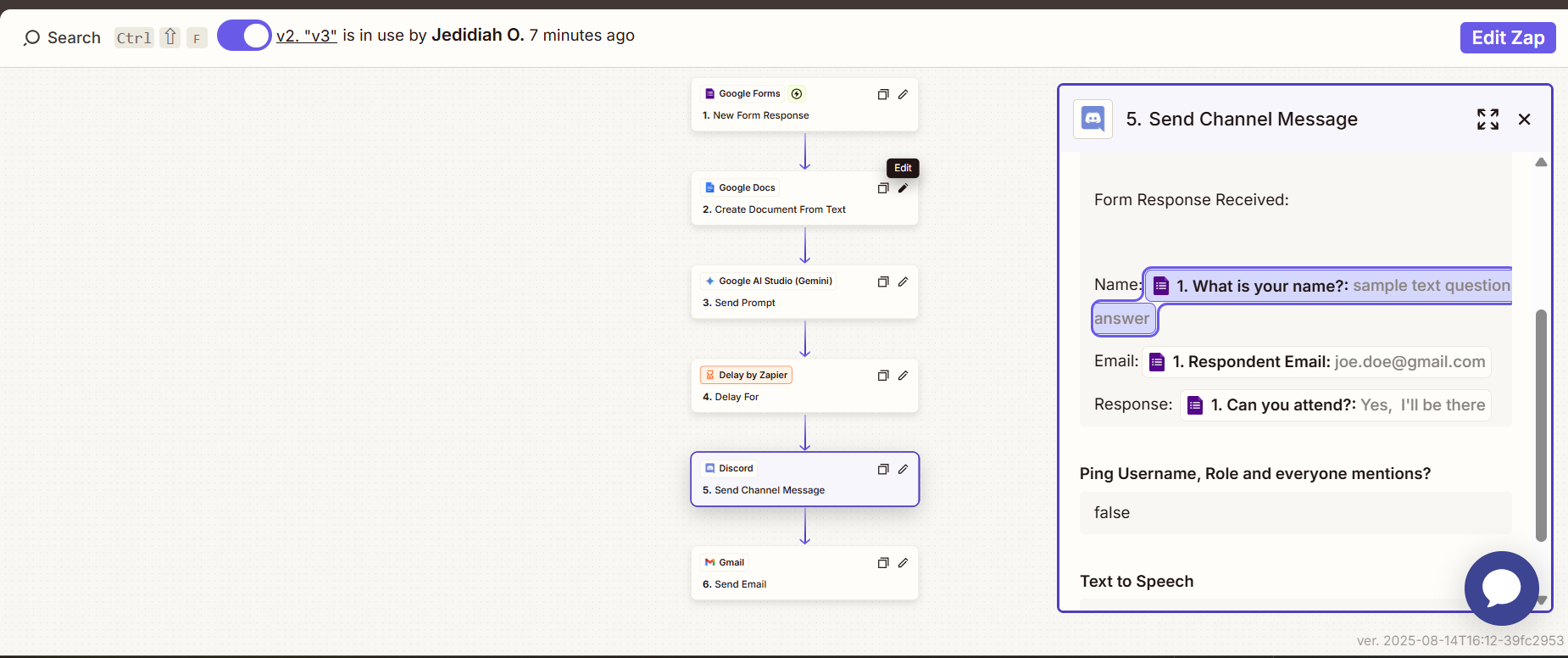Screen dimensions: 1568x658
Task: Edit the Send Channel Message step
Action: 904,469
